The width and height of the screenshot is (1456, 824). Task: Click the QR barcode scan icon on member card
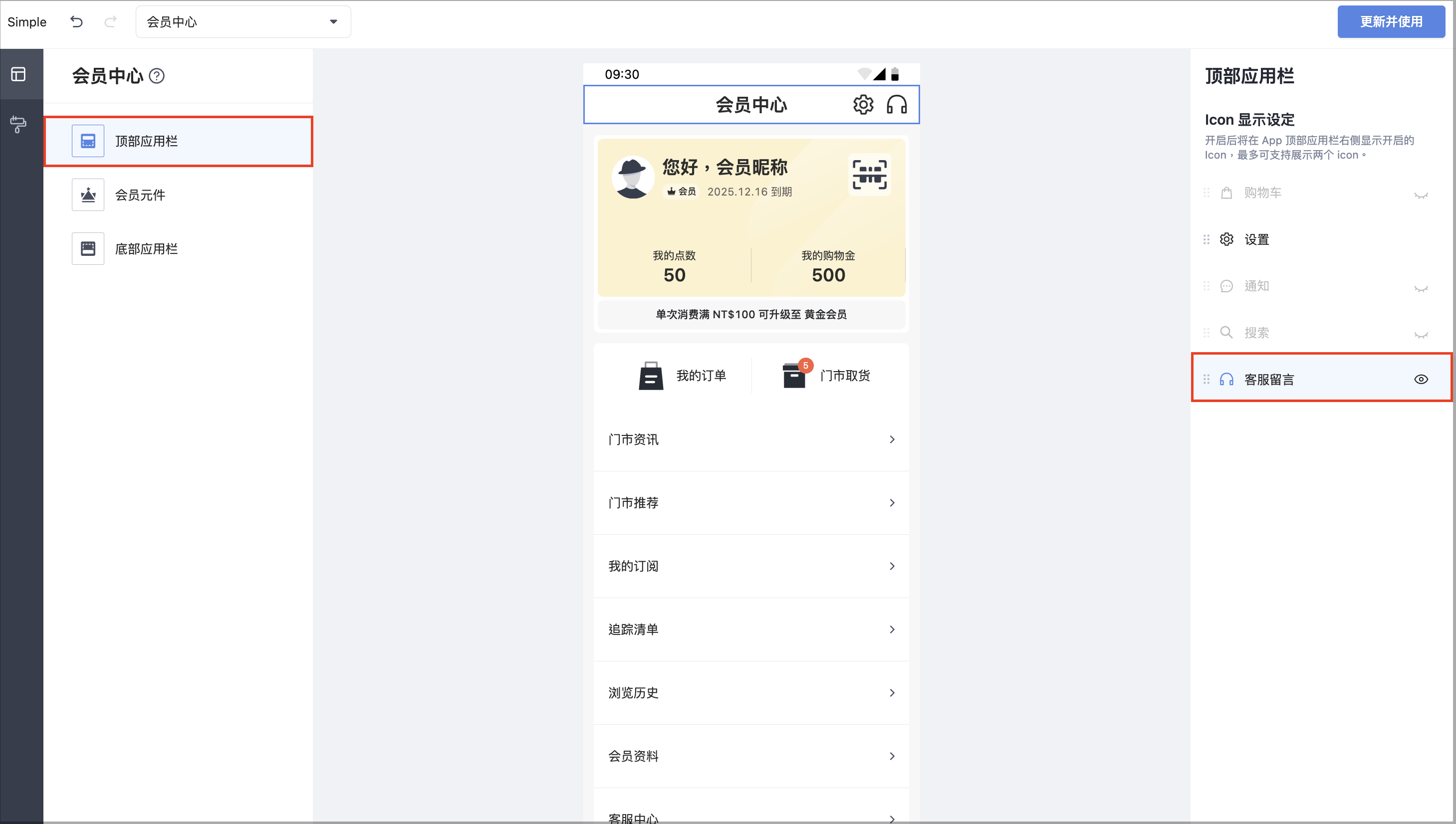click(870, 175)
